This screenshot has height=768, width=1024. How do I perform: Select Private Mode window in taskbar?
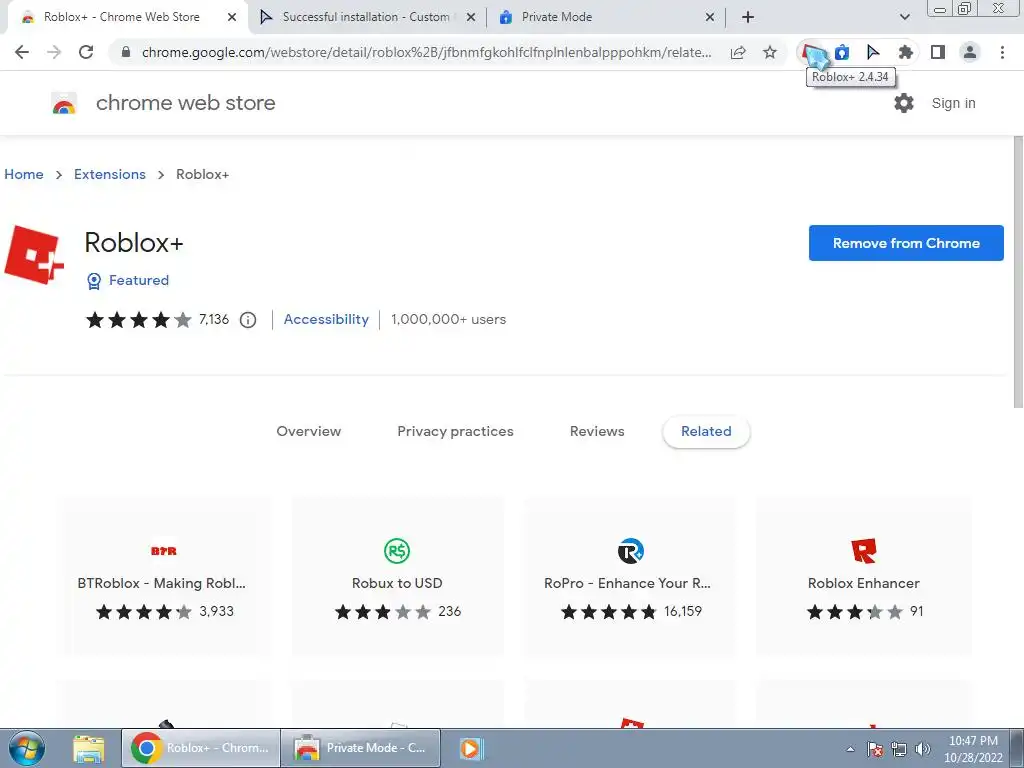(x=361, y=748)
